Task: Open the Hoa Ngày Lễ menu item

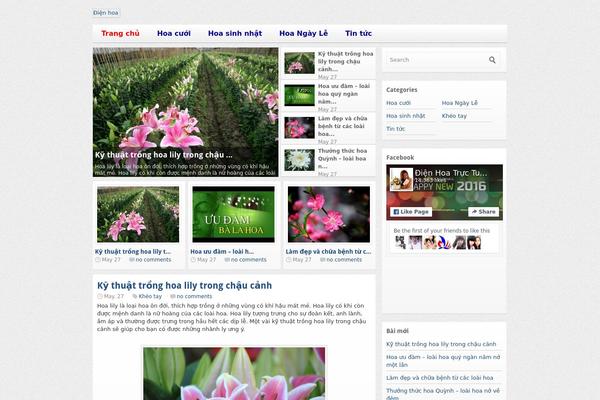Action: click(303, 33)
